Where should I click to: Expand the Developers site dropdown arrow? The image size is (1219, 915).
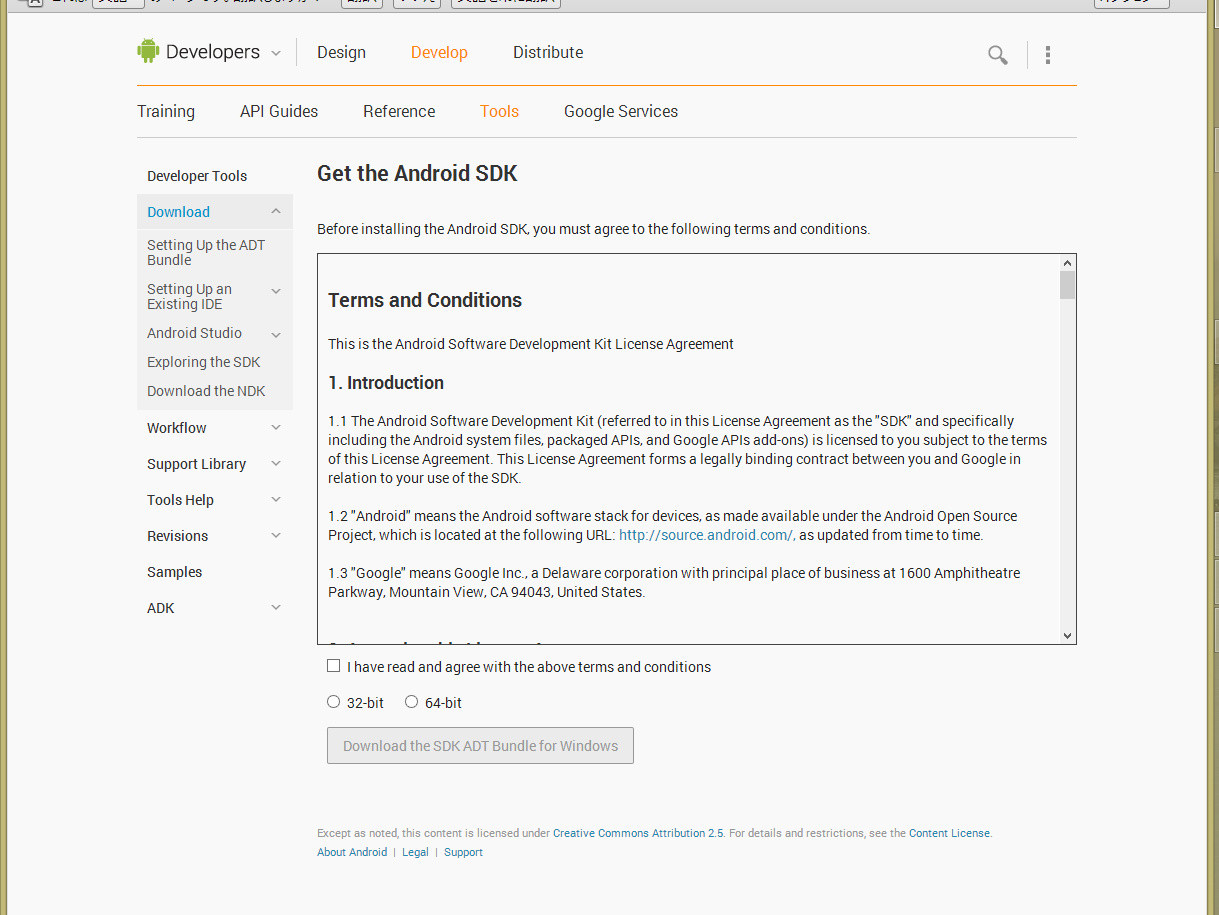[x=276, y=53]
